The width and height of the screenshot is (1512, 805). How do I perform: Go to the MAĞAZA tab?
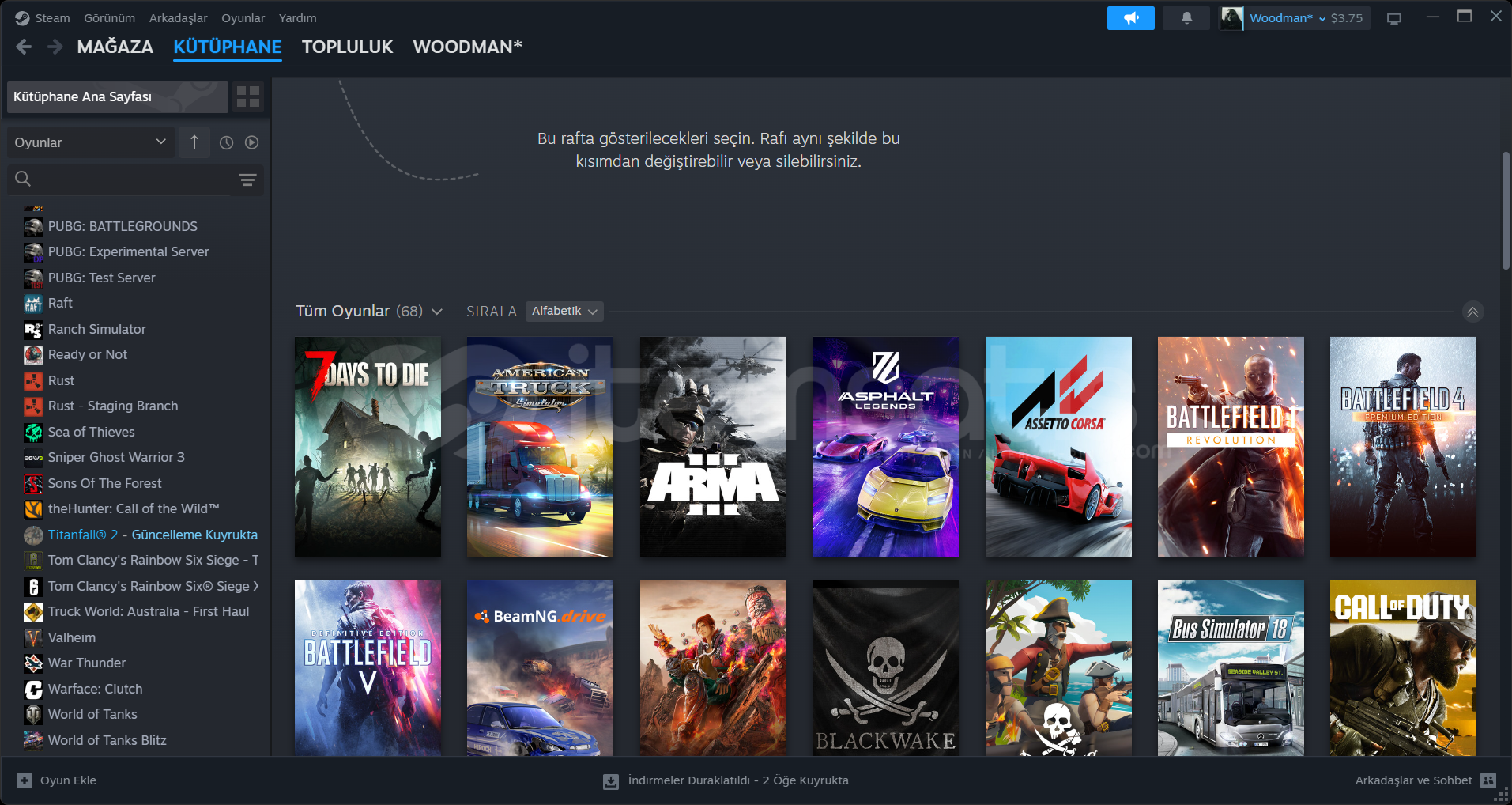[115, 47]
